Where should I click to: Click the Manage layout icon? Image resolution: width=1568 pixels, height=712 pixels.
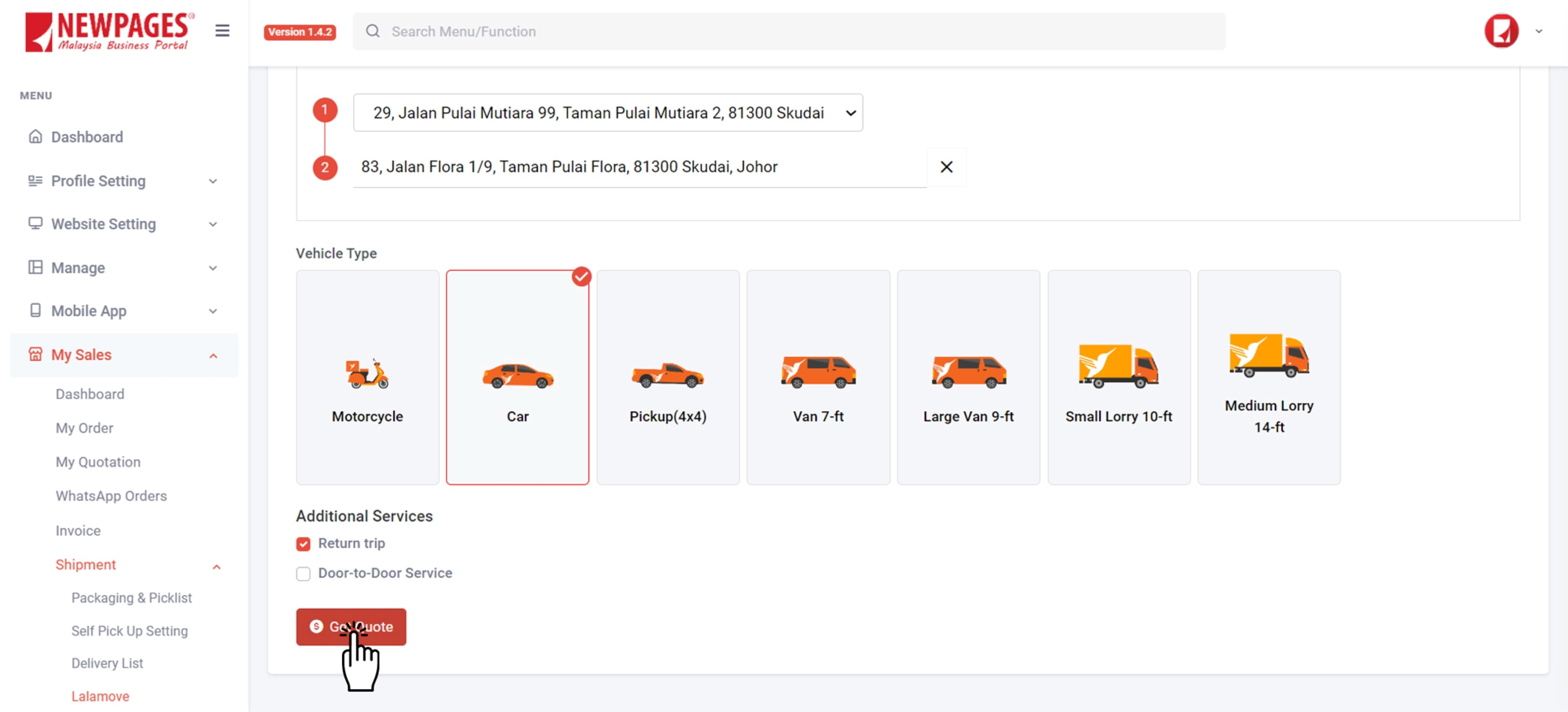tap(35, 267)
